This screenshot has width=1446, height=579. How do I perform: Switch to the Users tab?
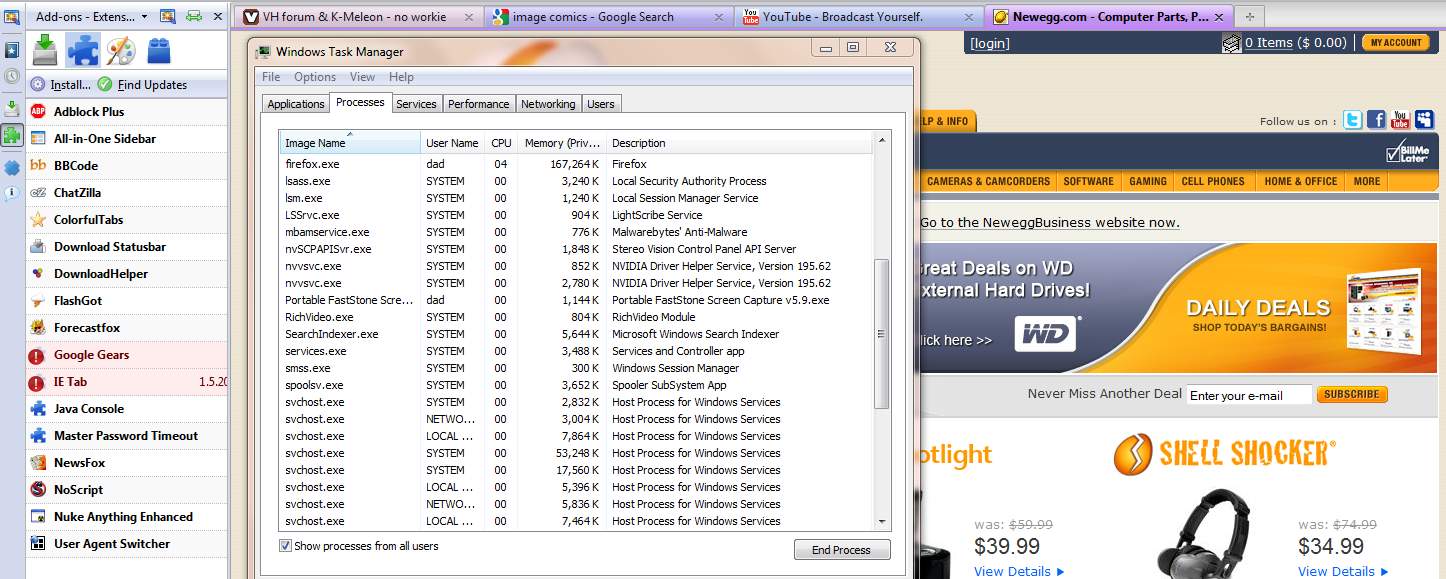coord(601,104)
